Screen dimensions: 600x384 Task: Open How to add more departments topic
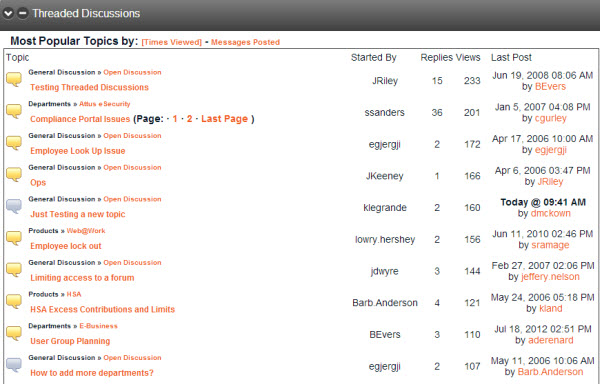pyautogui.click(x=92, y=373)
